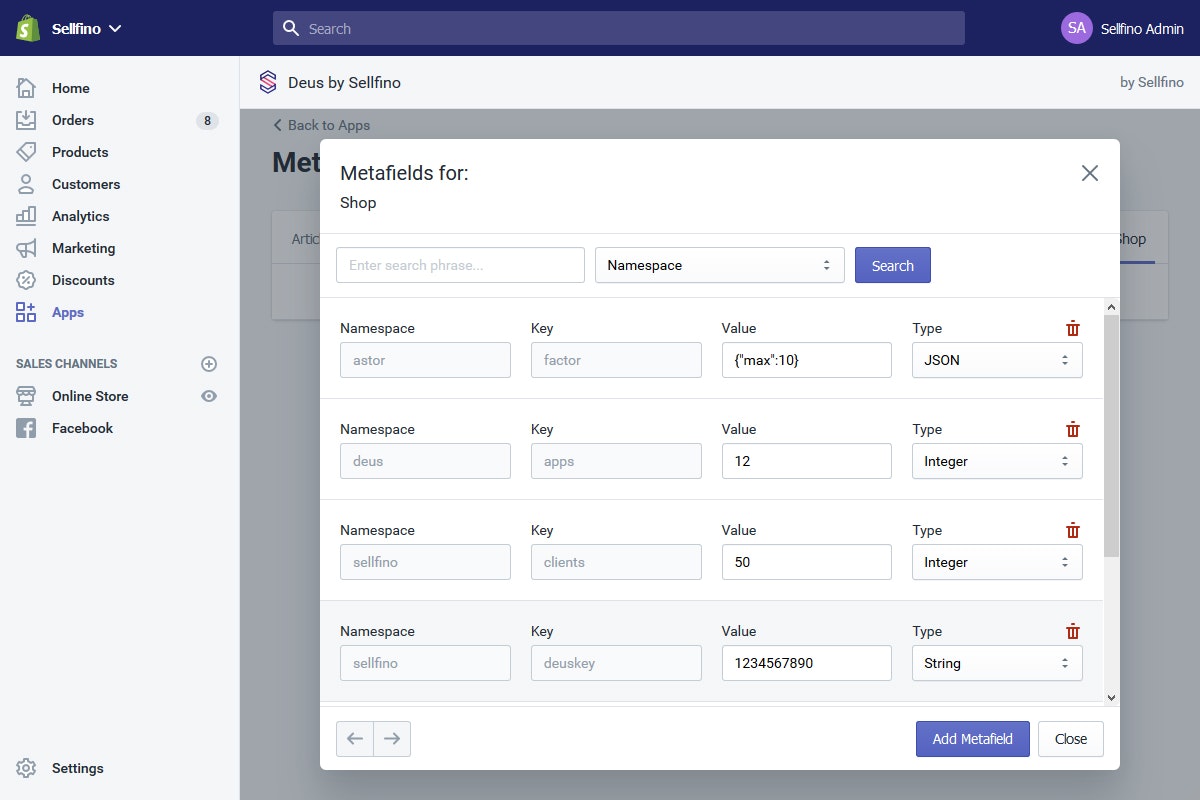Click the "by Sellfino" header text

pyautogui.click(x=1152, y=82)
